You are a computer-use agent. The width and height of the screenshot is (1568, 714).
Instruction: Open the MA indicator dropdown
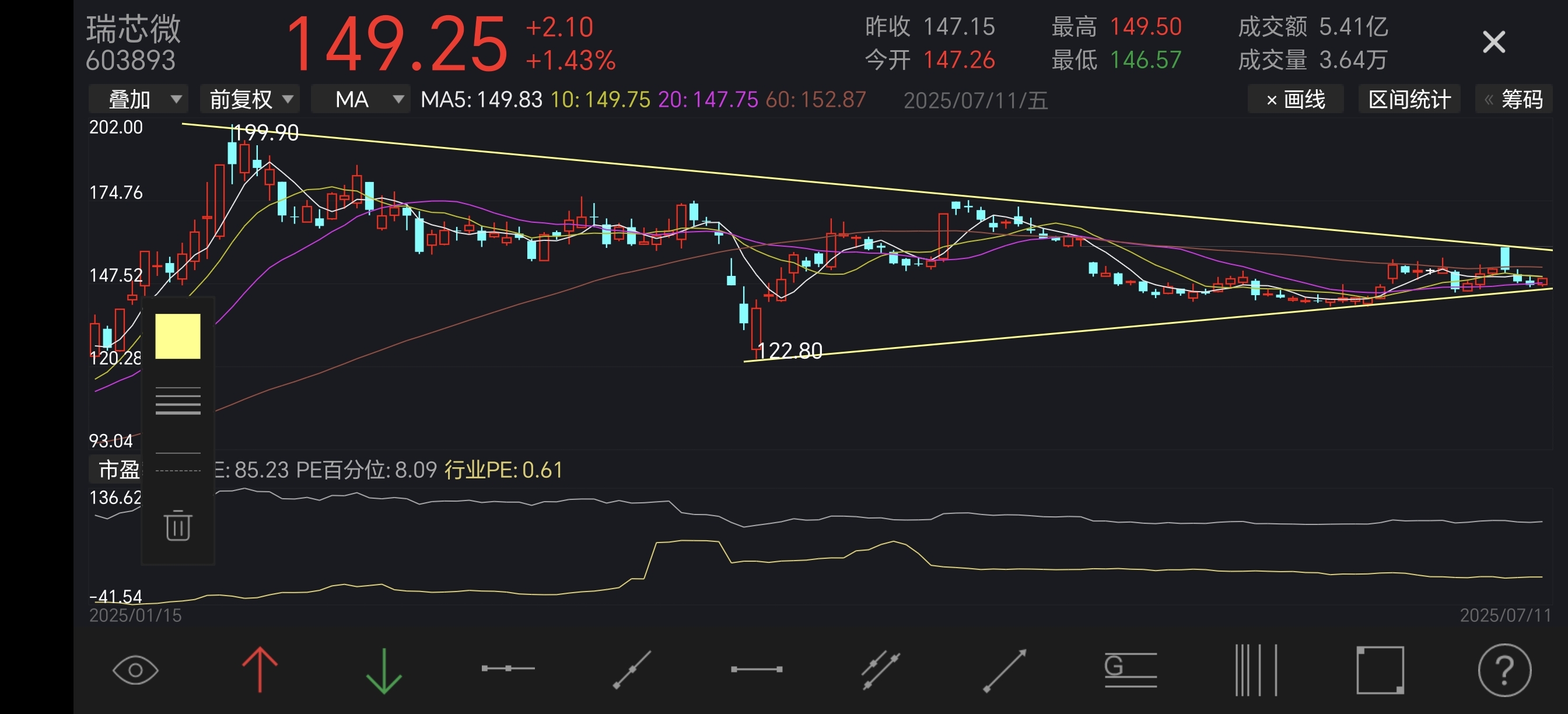[x=361, y=99]
